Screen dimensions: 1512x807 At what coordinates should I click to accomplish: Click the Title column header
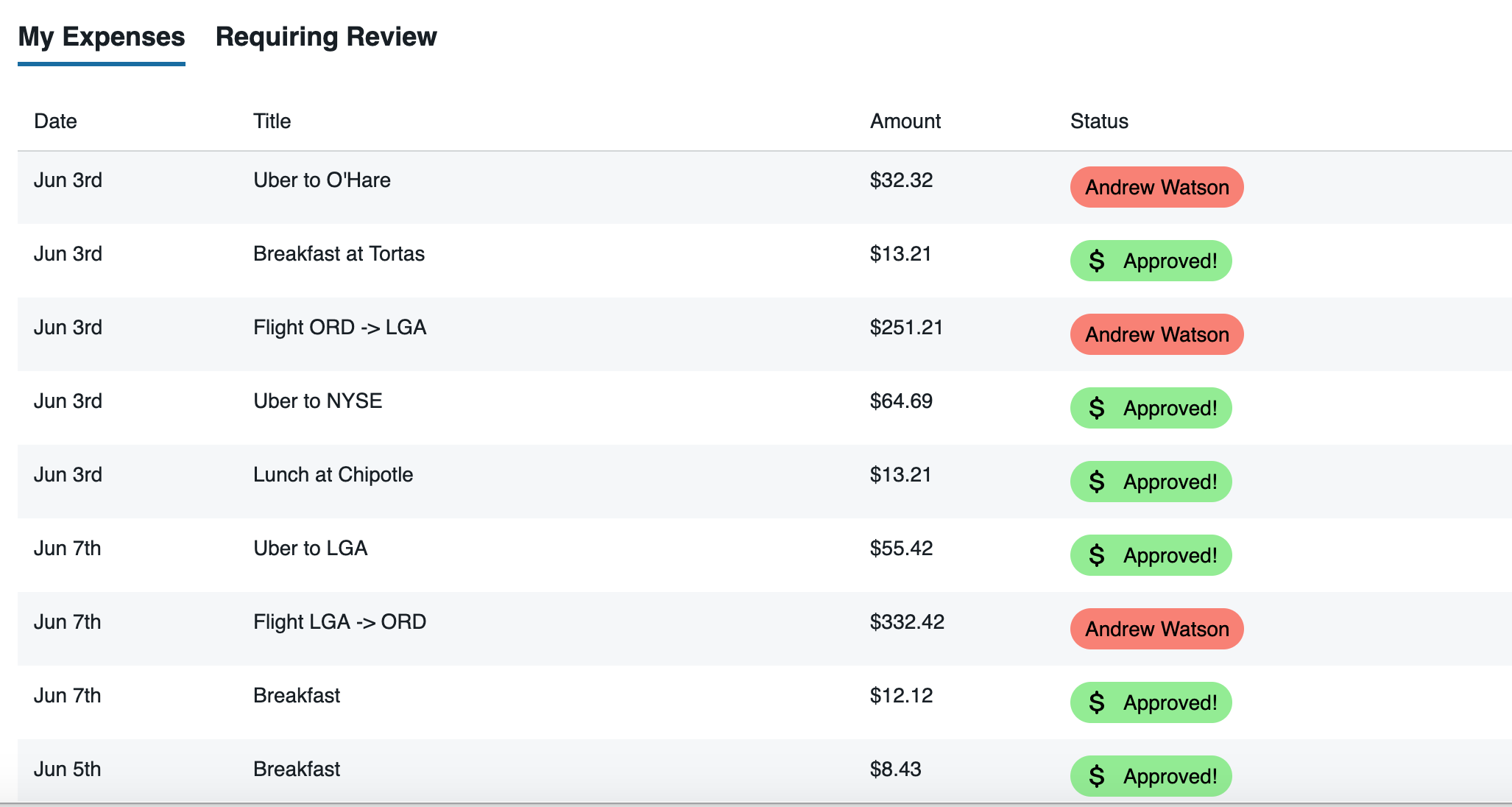272,121
